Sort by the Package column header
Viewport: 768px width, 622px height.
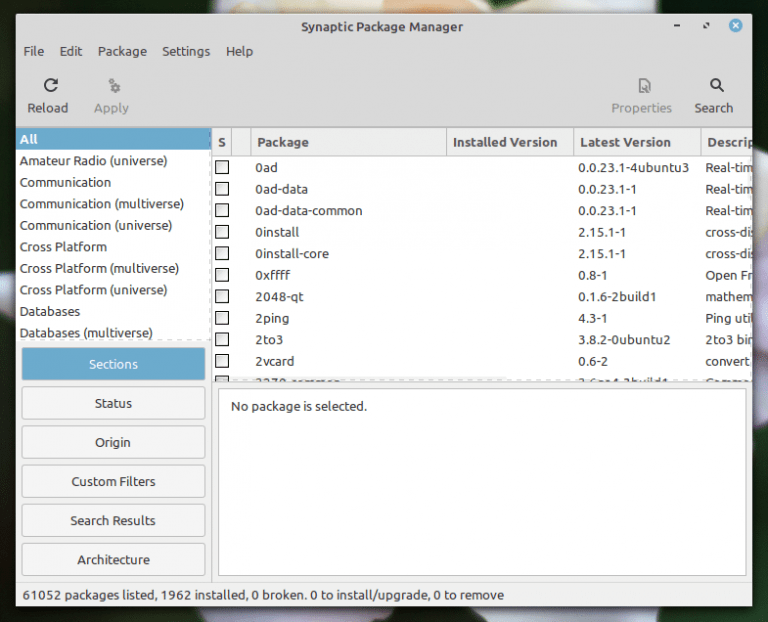pos(348,143)
